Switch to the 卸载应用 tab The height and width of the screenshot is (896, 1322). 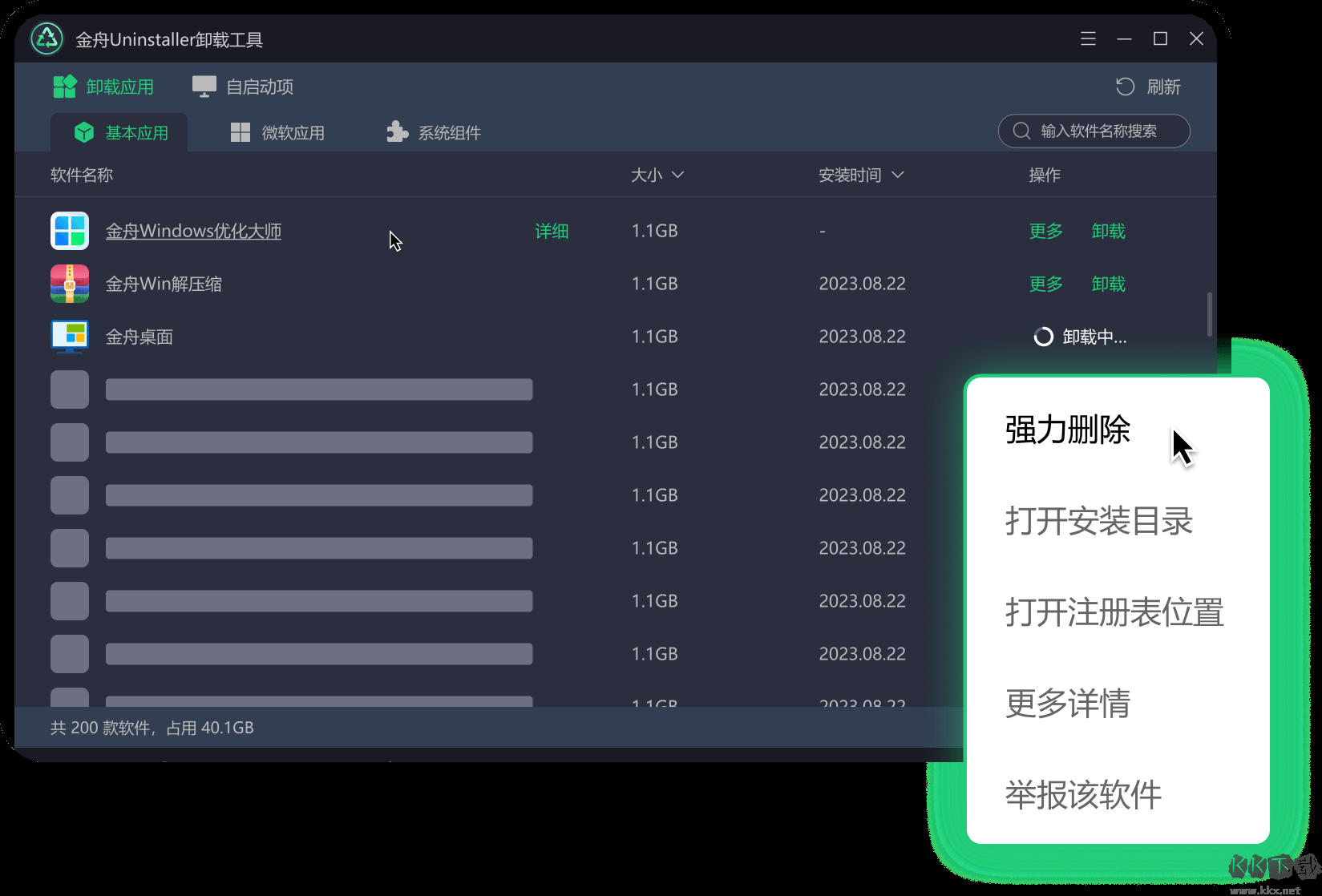[x=103, y=87]
